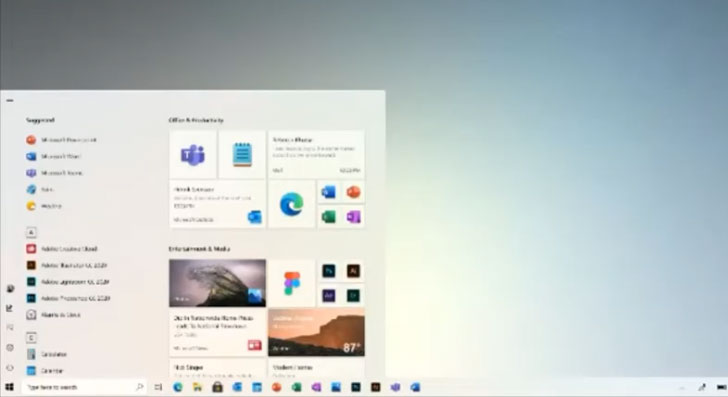Open Word in the Office tile folder

[x=329, y=192]
